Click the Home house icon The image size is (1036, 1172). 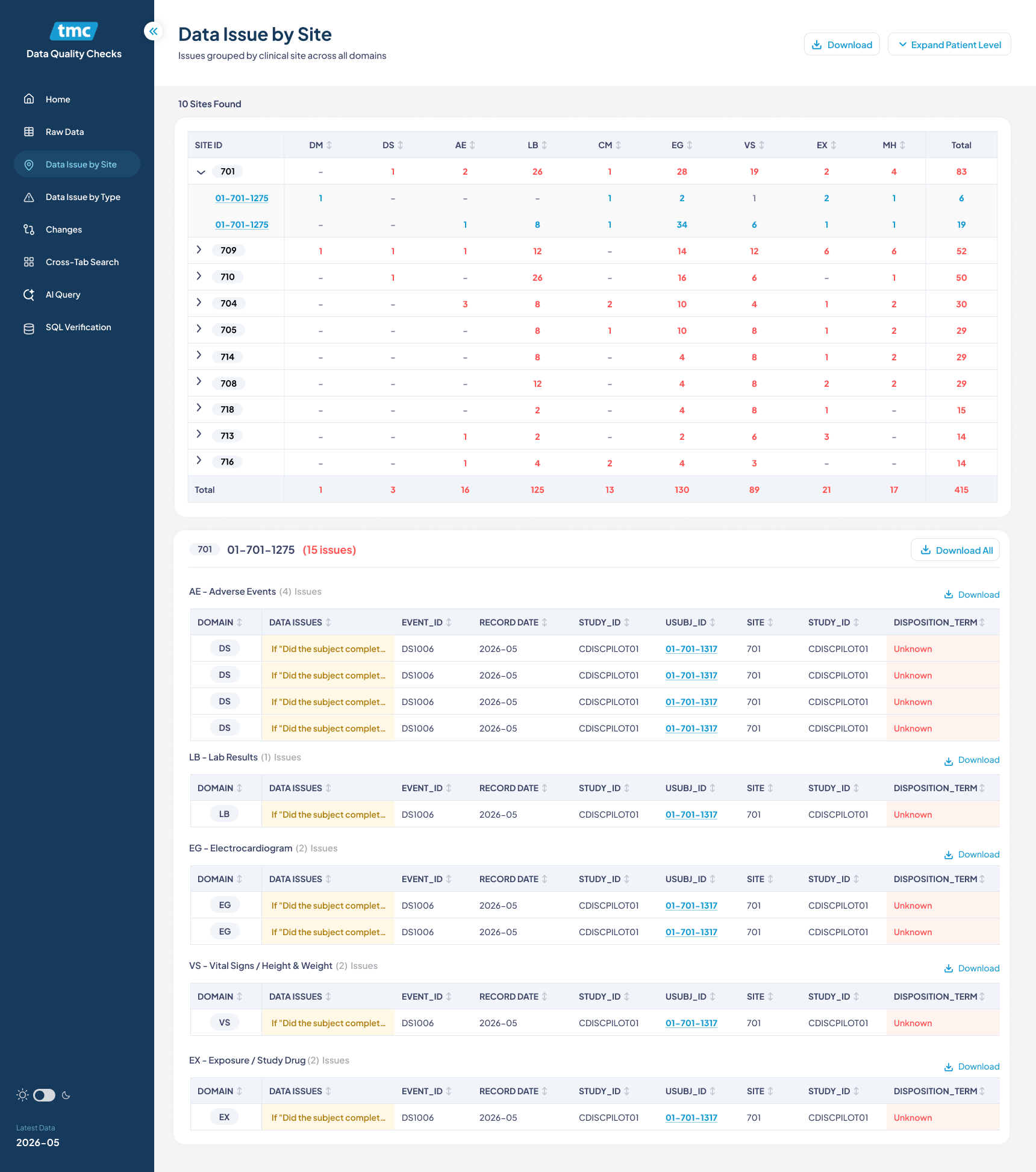(x=29, y=99)
